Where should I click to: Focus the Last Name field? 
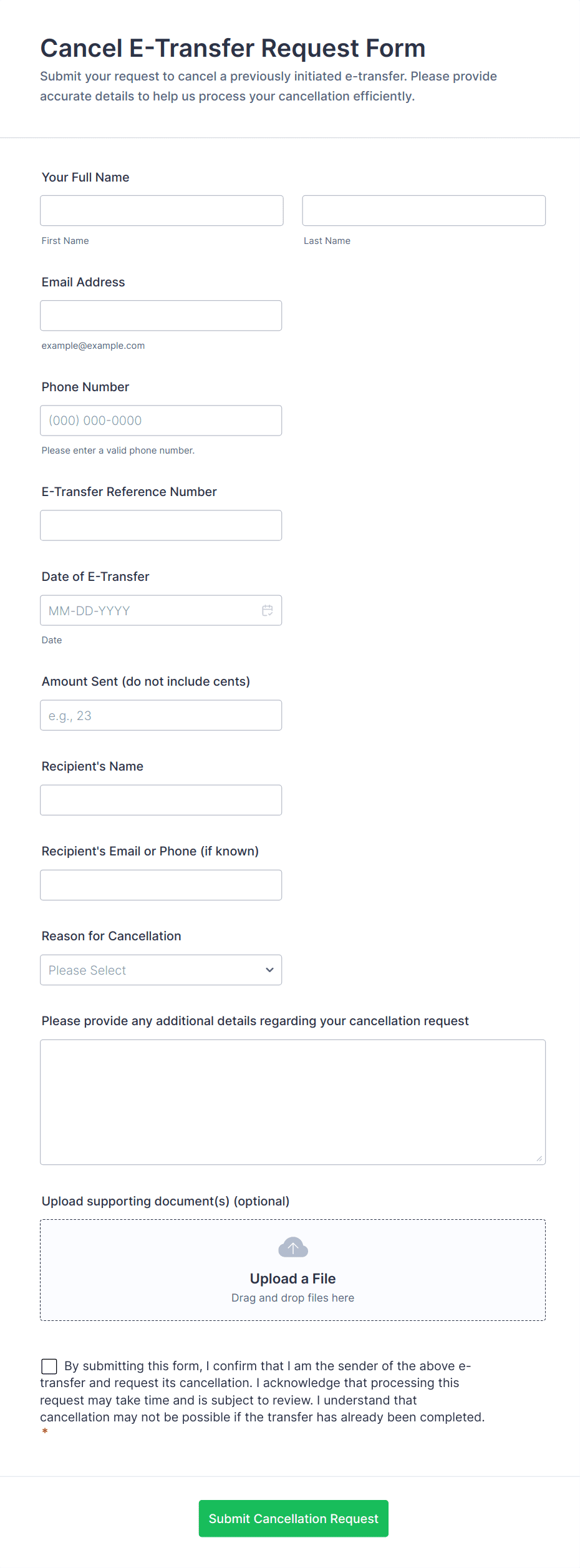[423, 210]
